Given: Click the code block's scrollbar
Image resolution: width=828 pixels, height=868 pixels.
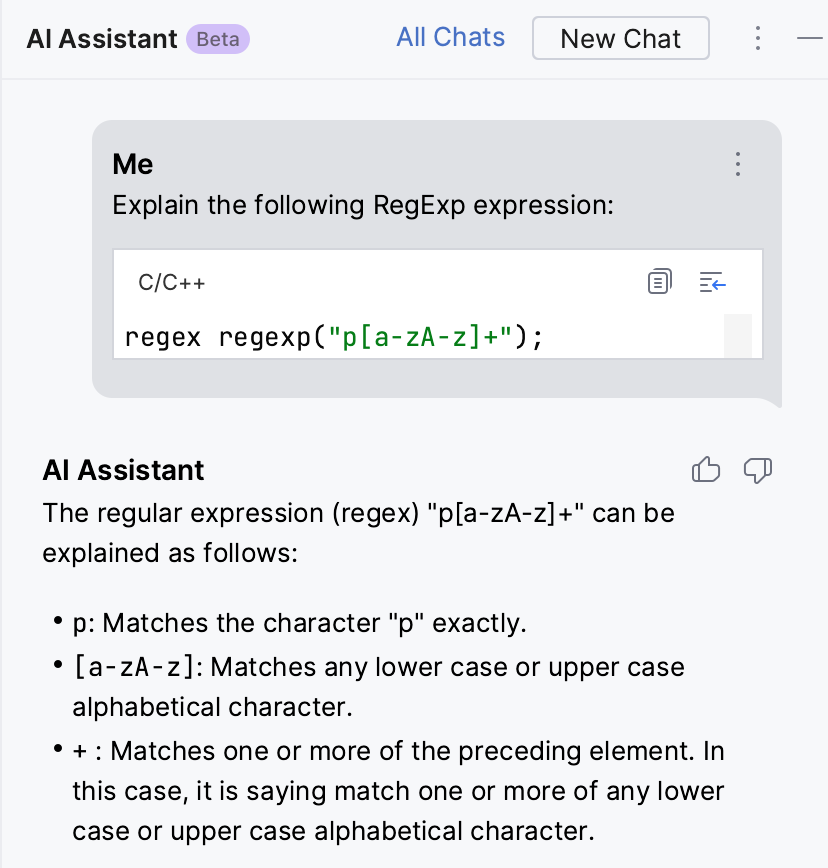Looking at the screenshot, I should (x=739, y=337).
